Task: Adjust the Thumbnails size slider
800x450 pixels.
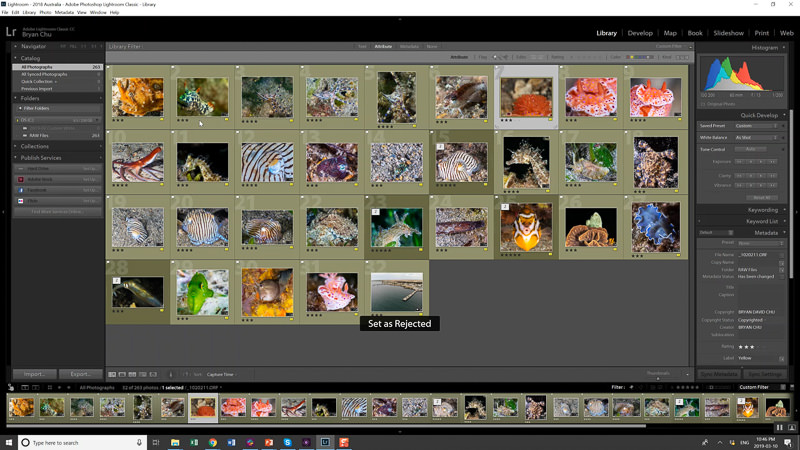Action: 660,376
